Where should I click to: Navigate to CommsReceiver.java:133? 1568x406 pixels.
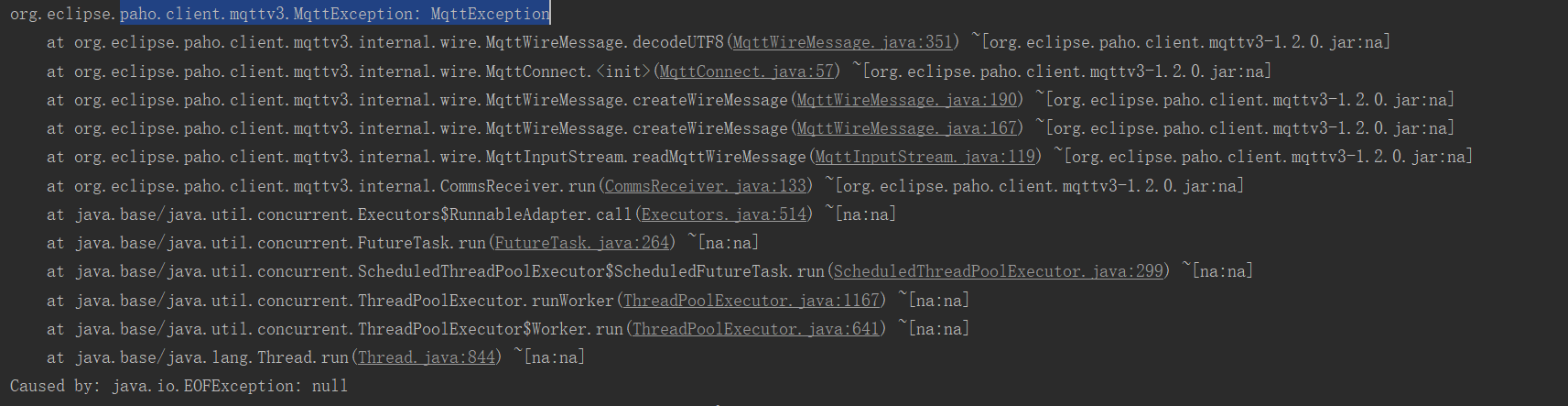(x=705, y=186)
